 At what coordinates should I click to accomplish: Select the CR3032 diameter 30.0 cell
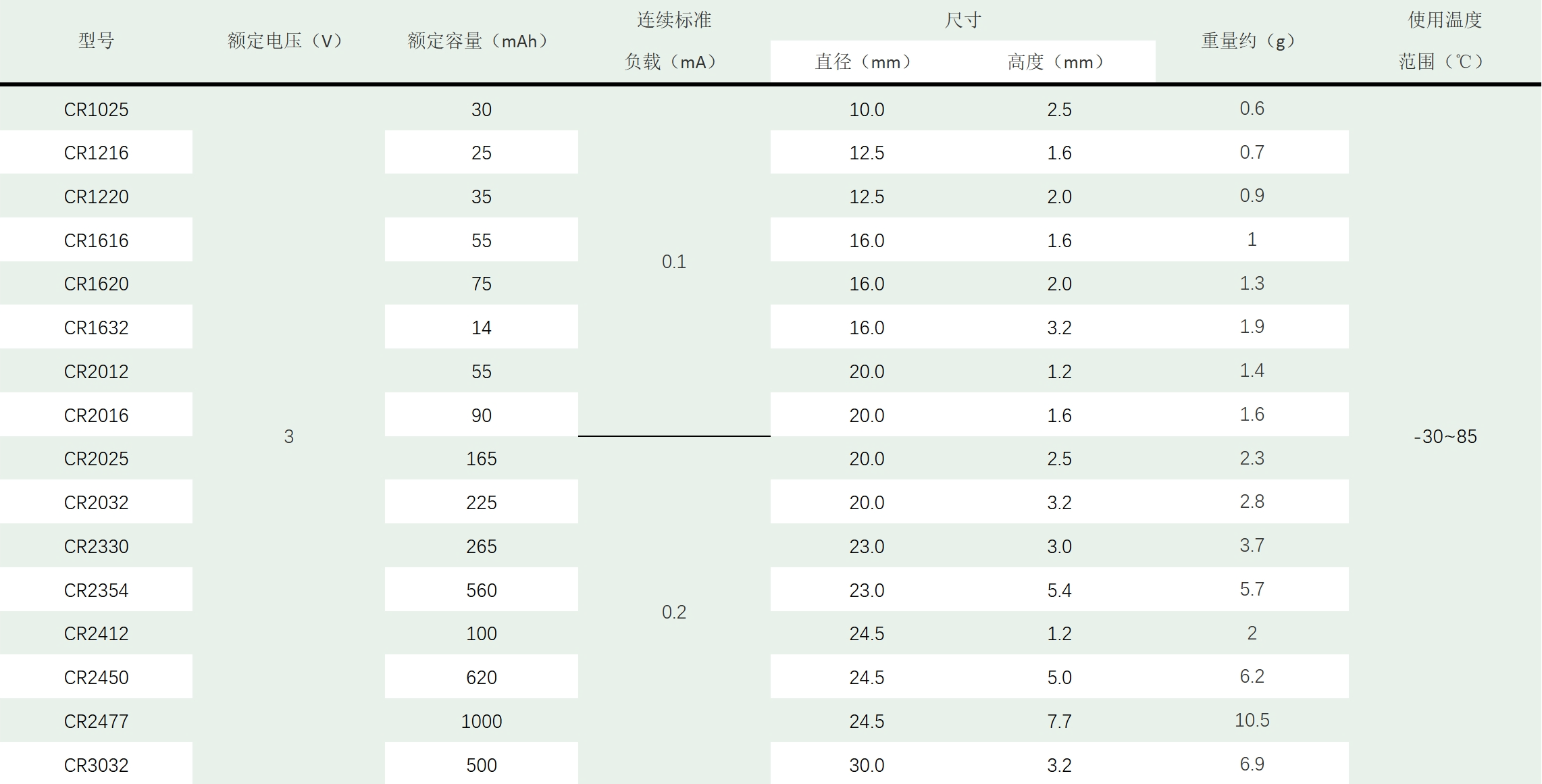pyautogui.click(x=866, y=765)
